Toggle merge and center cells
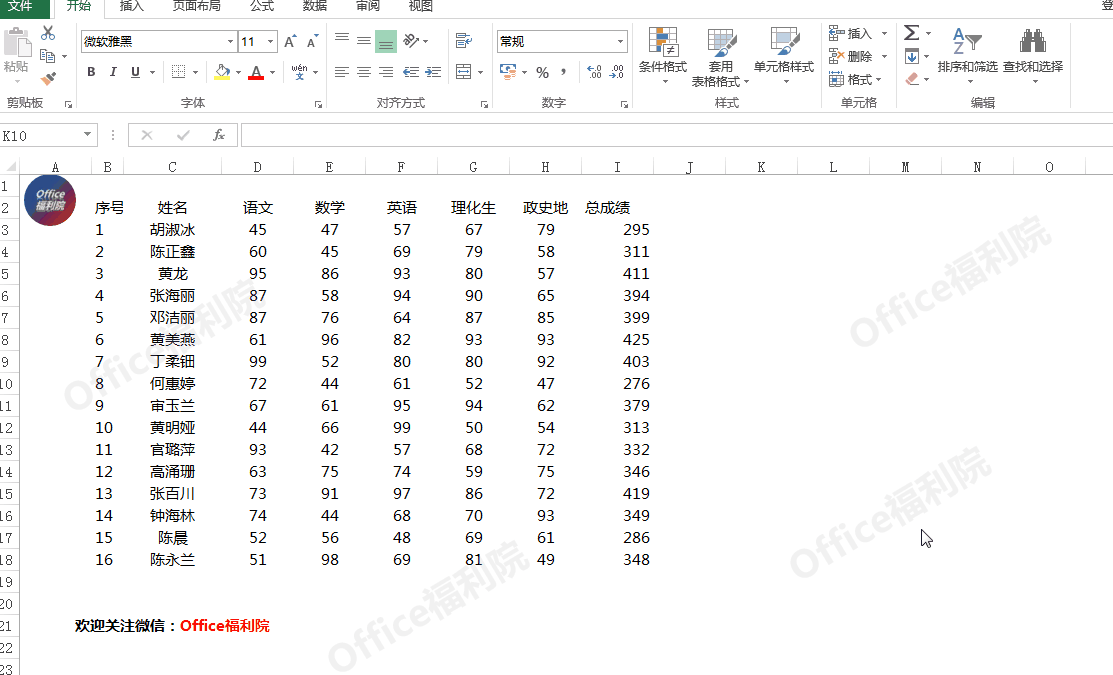The width and height of the screenshot is (1113, 675). (x=464, y=72)
